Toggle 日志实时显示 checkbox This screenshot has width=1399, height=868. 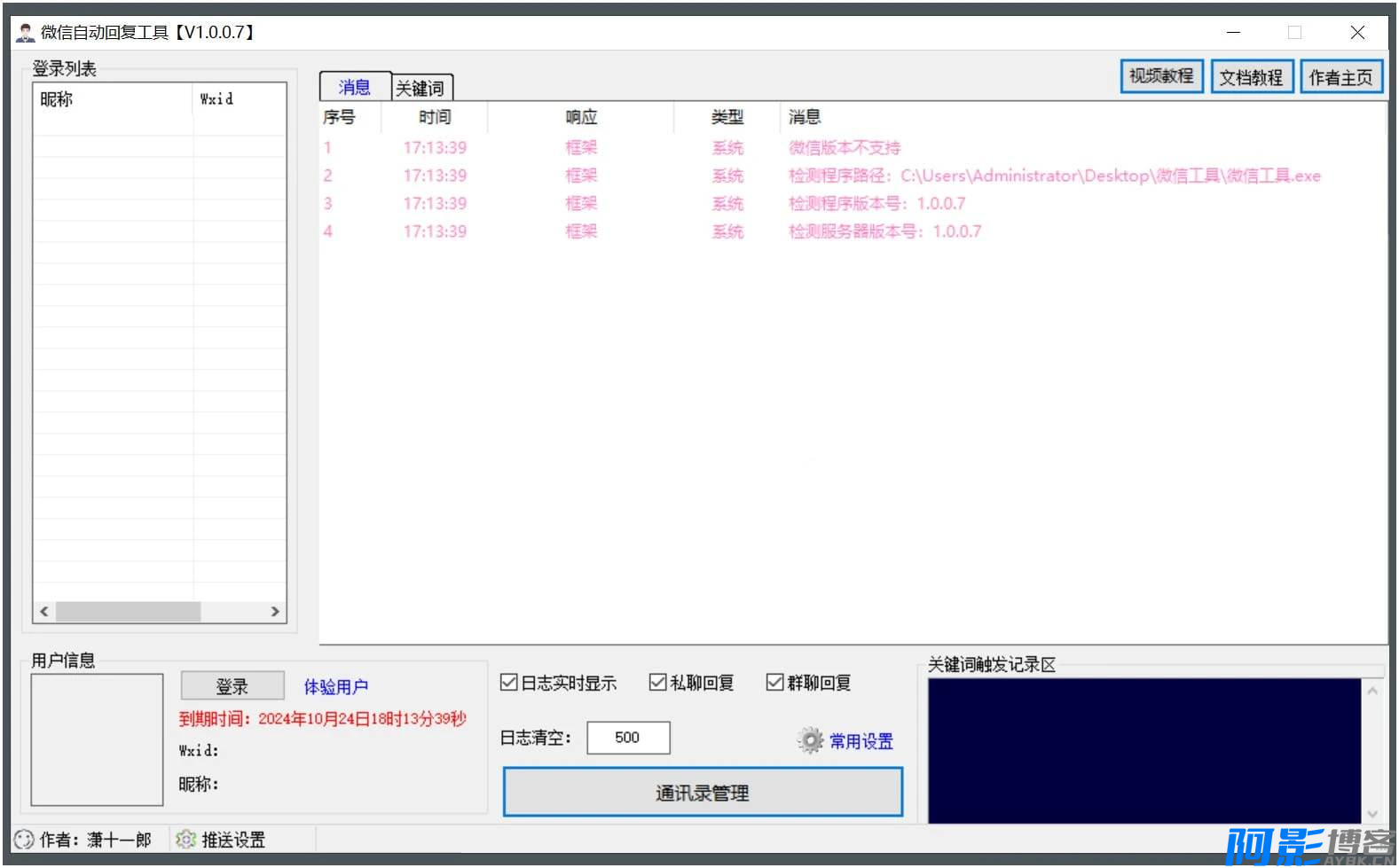[508, 682]
